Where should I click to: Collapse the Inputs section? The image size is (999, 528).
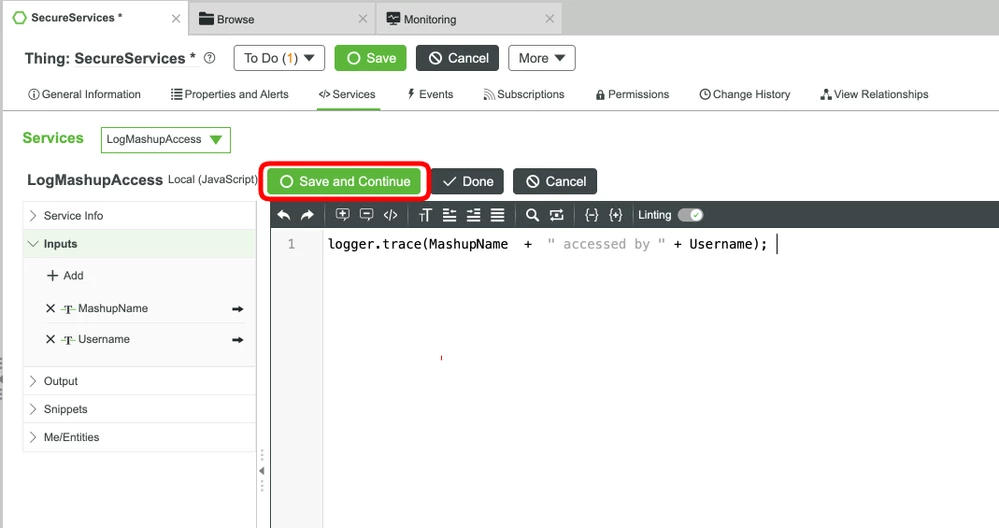tap(139, 244)
